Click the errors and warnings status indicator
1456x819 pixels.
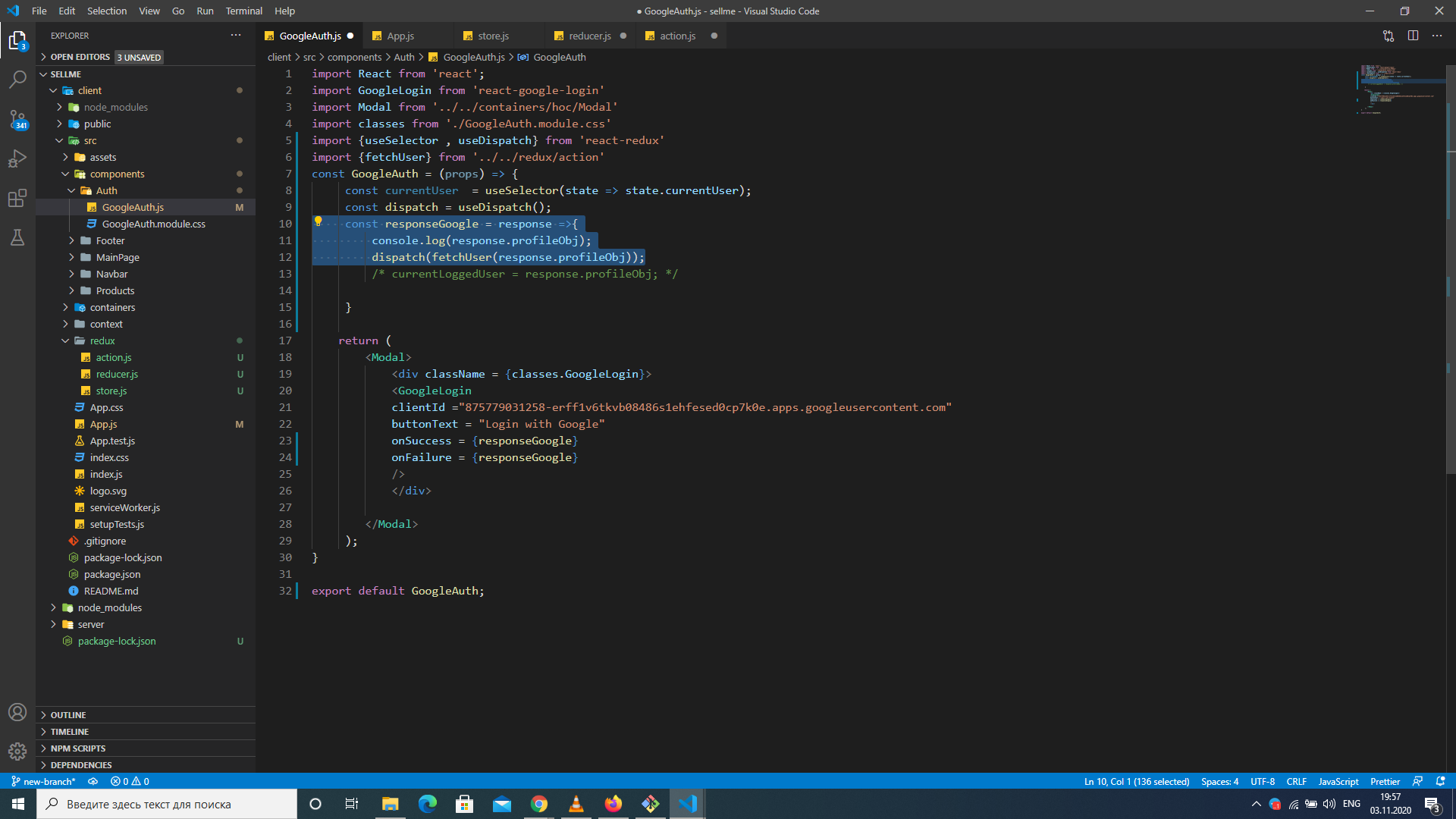point(130,781)
